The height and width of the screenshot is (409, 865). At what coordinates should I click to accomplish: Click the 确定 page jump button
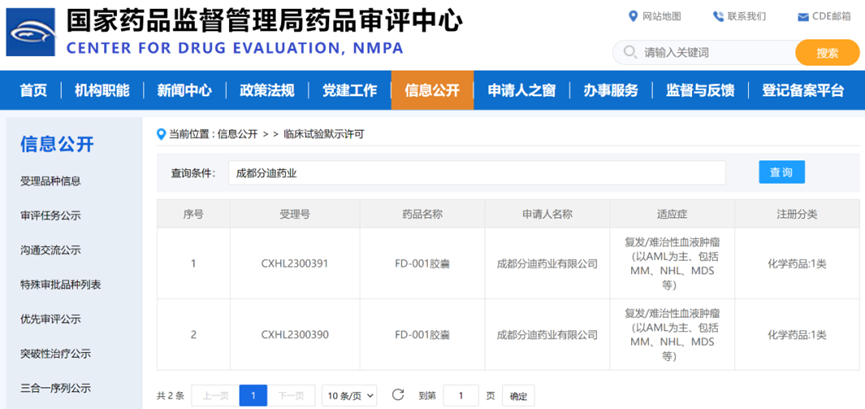(518, 395)
